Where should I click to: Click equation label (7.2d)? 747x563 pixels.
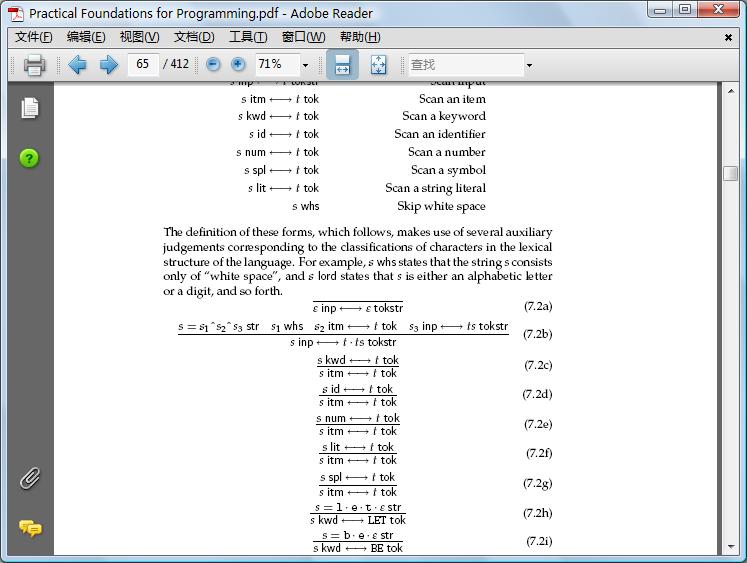tap(537, 394)
